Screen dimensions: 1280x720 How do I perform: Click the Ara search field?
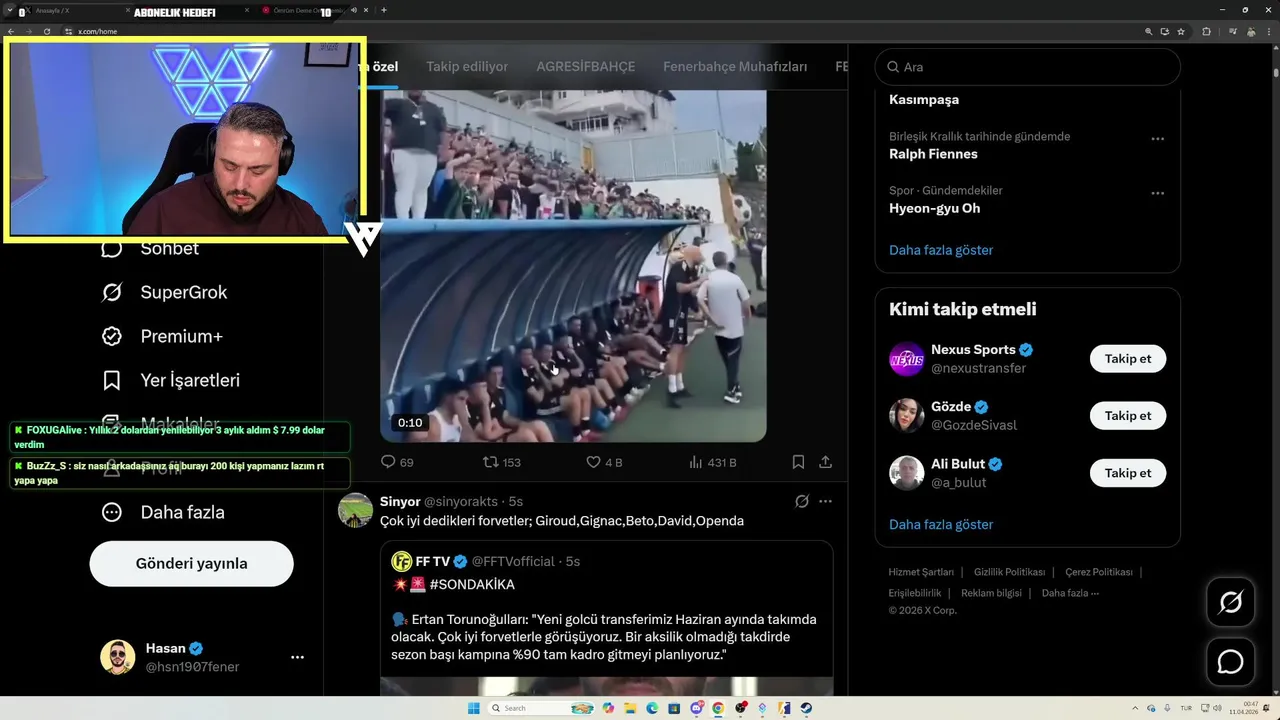coord(1028,67)
